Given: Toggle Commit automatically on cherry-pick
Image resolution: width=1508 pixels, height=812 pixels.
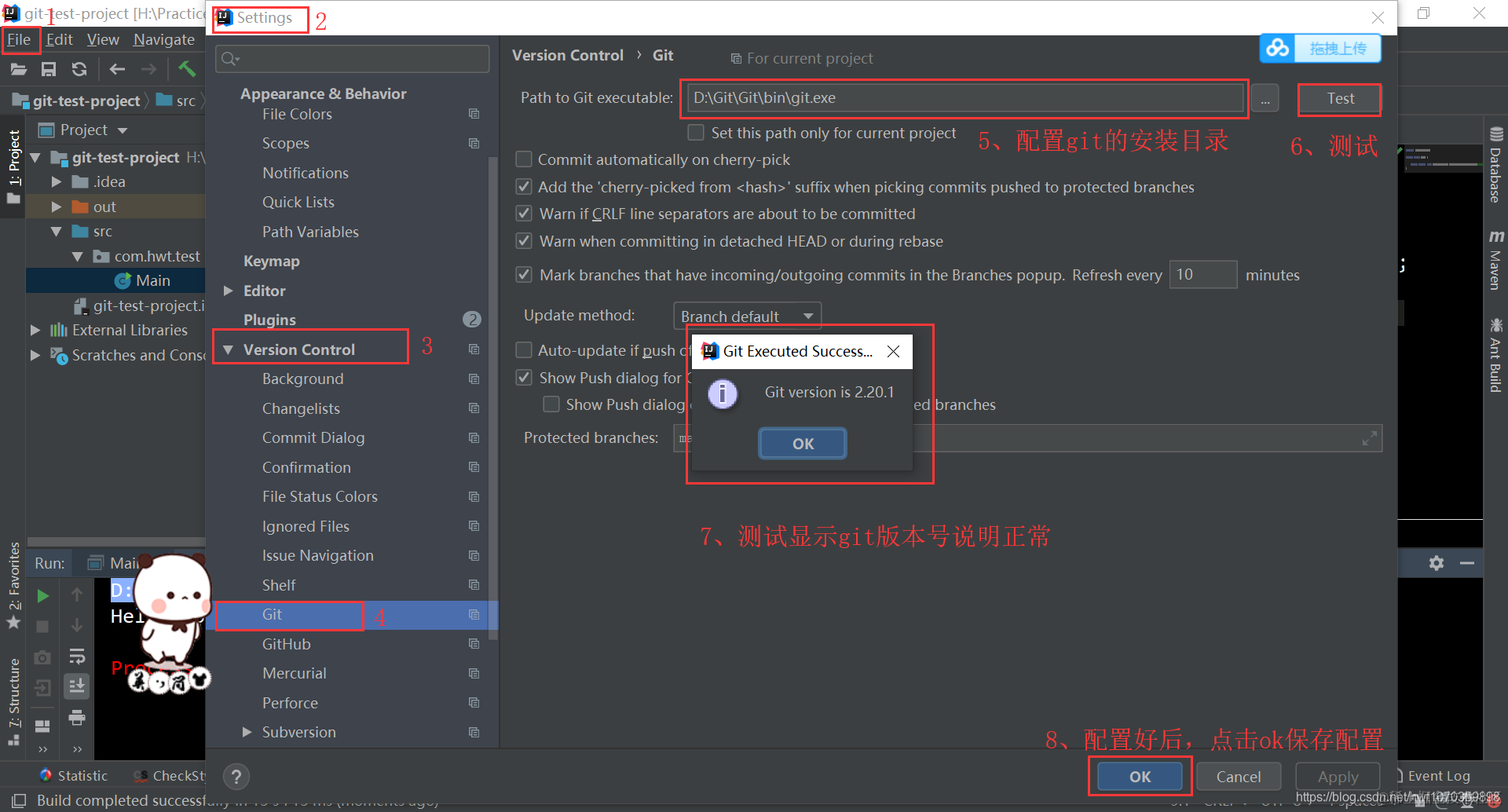Looking at the screenshot, I should (x=524, y=159).
